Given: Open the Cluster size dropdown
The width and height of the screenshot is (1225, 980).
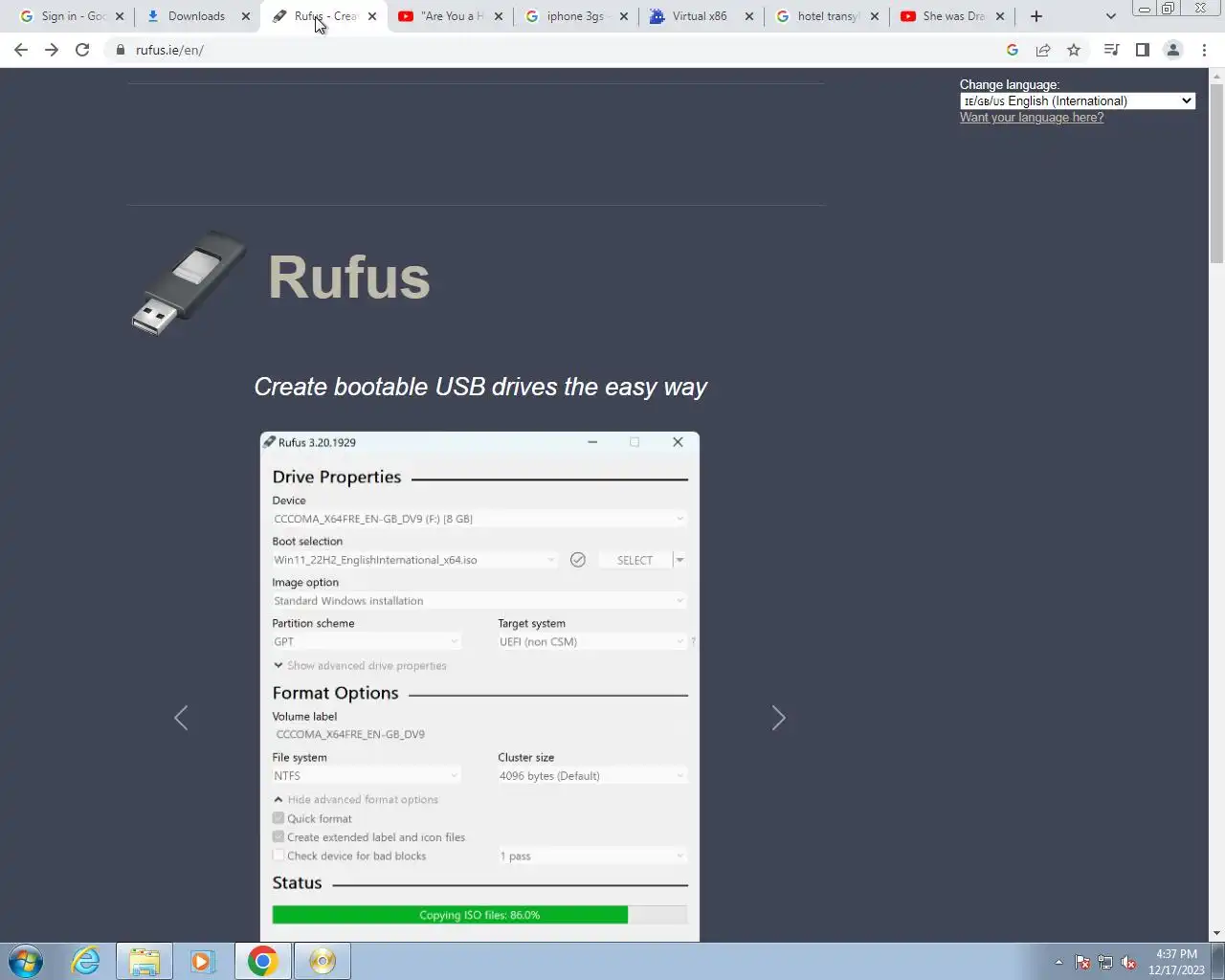Looking at the screenshot, I should point(592,776).
